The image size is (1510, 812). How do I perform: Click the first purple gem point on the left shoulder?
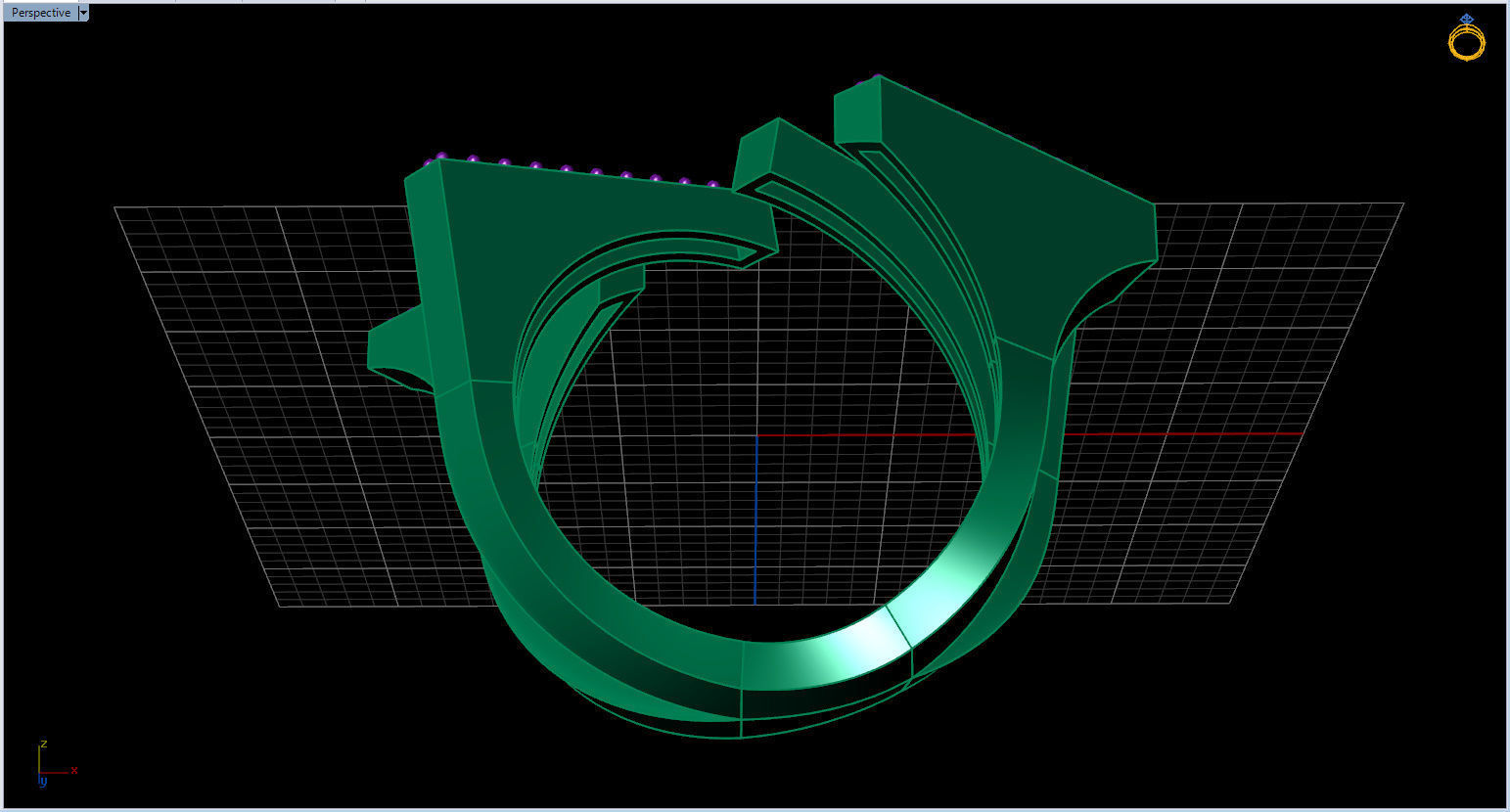tap(429, 163)
